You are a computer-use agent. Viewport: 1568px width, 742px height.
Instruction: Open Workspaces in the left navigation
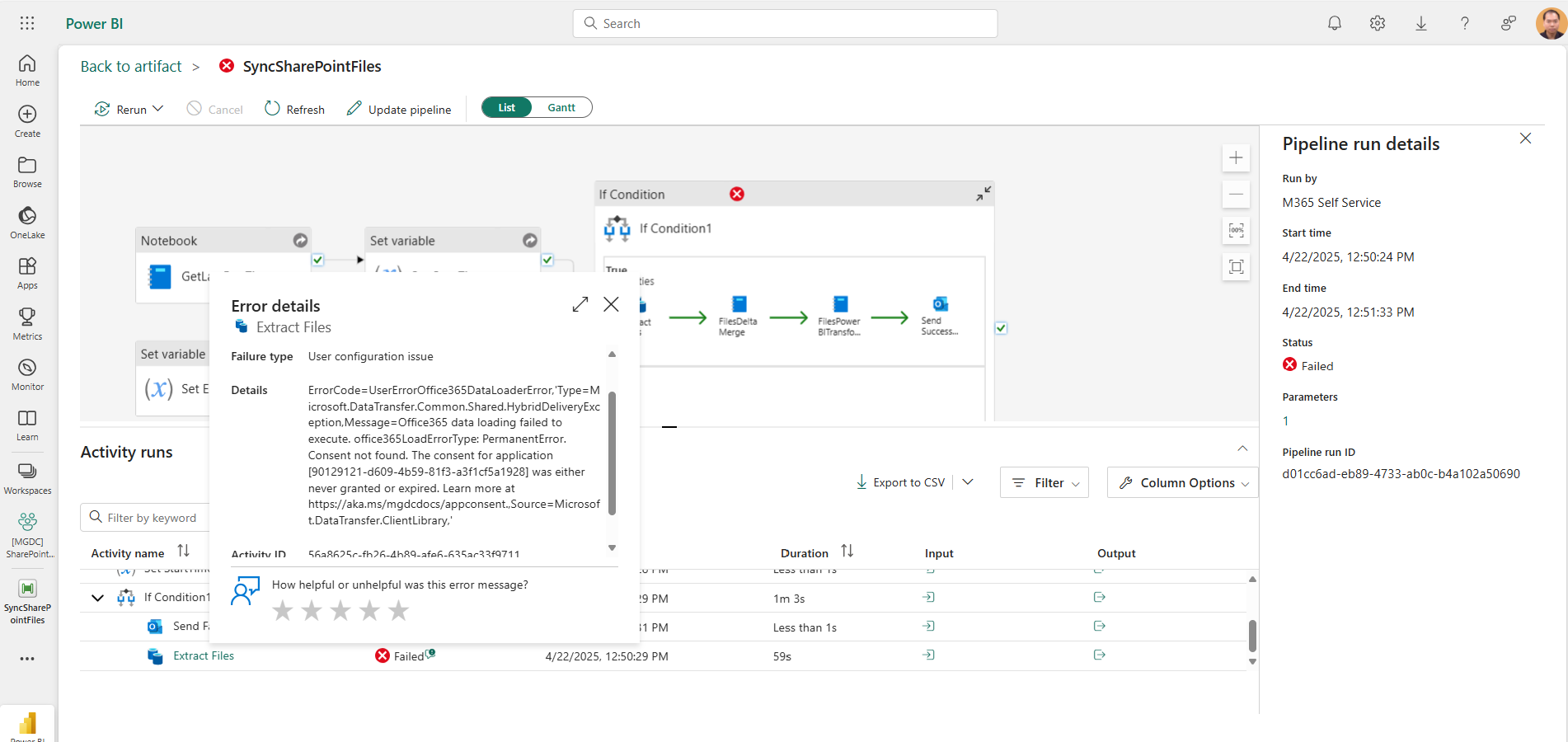27,478
